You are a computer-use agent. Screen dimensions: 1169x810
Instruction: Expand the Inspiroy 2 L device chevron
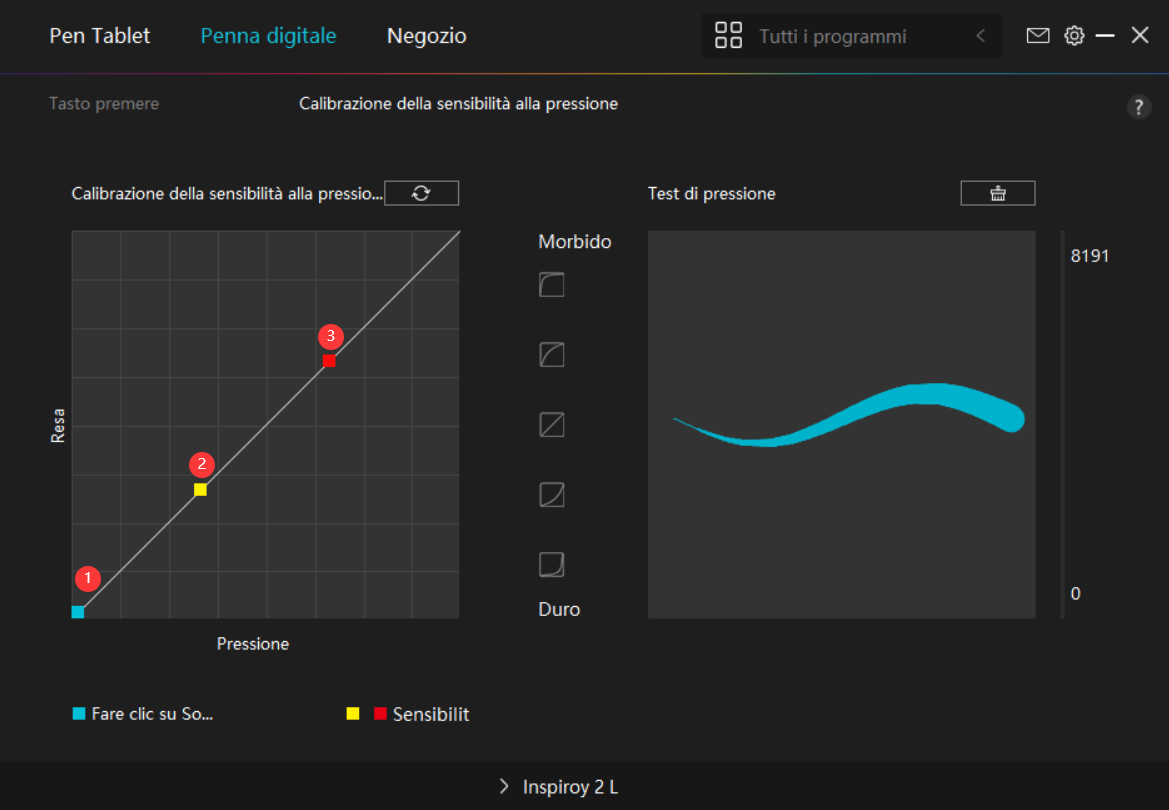pos(504,786)
